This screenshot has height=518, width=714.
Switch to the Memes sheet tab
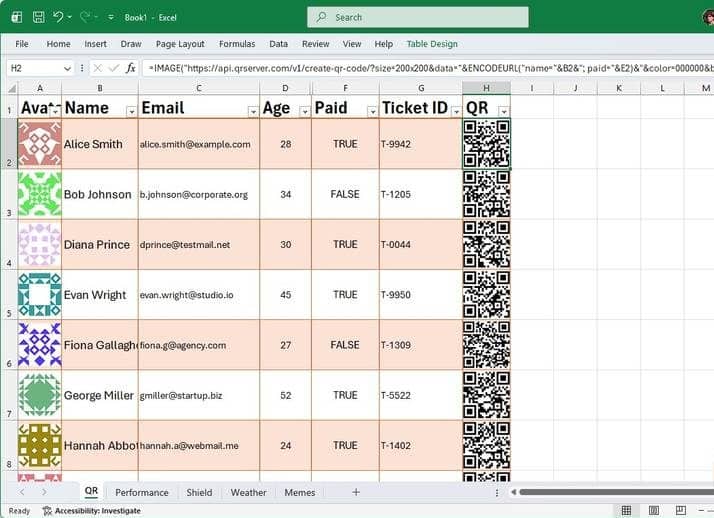pyautogui.click(x=300, y=493)
